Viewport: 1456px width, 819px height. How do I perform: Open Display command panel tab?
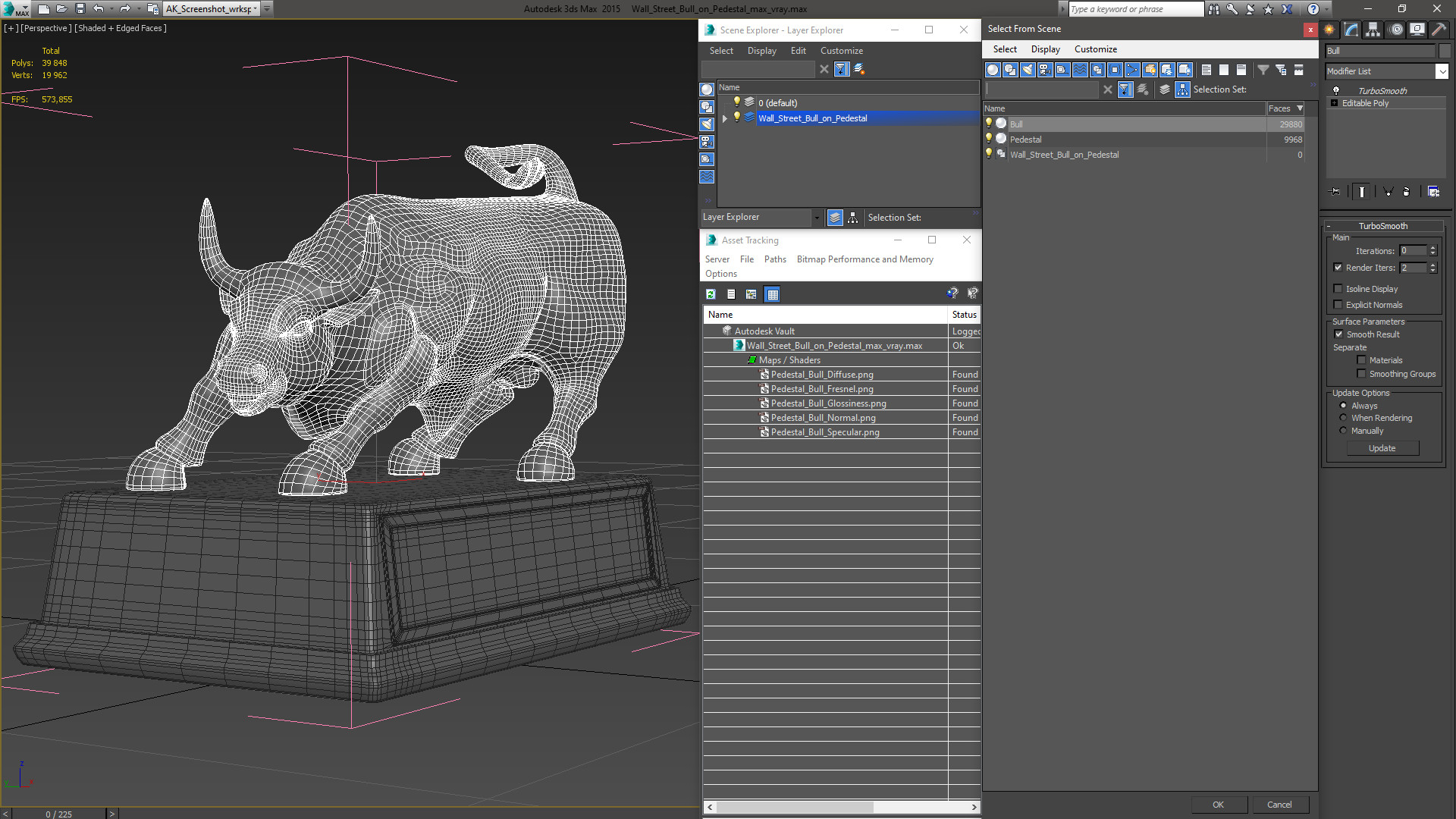1417,30
